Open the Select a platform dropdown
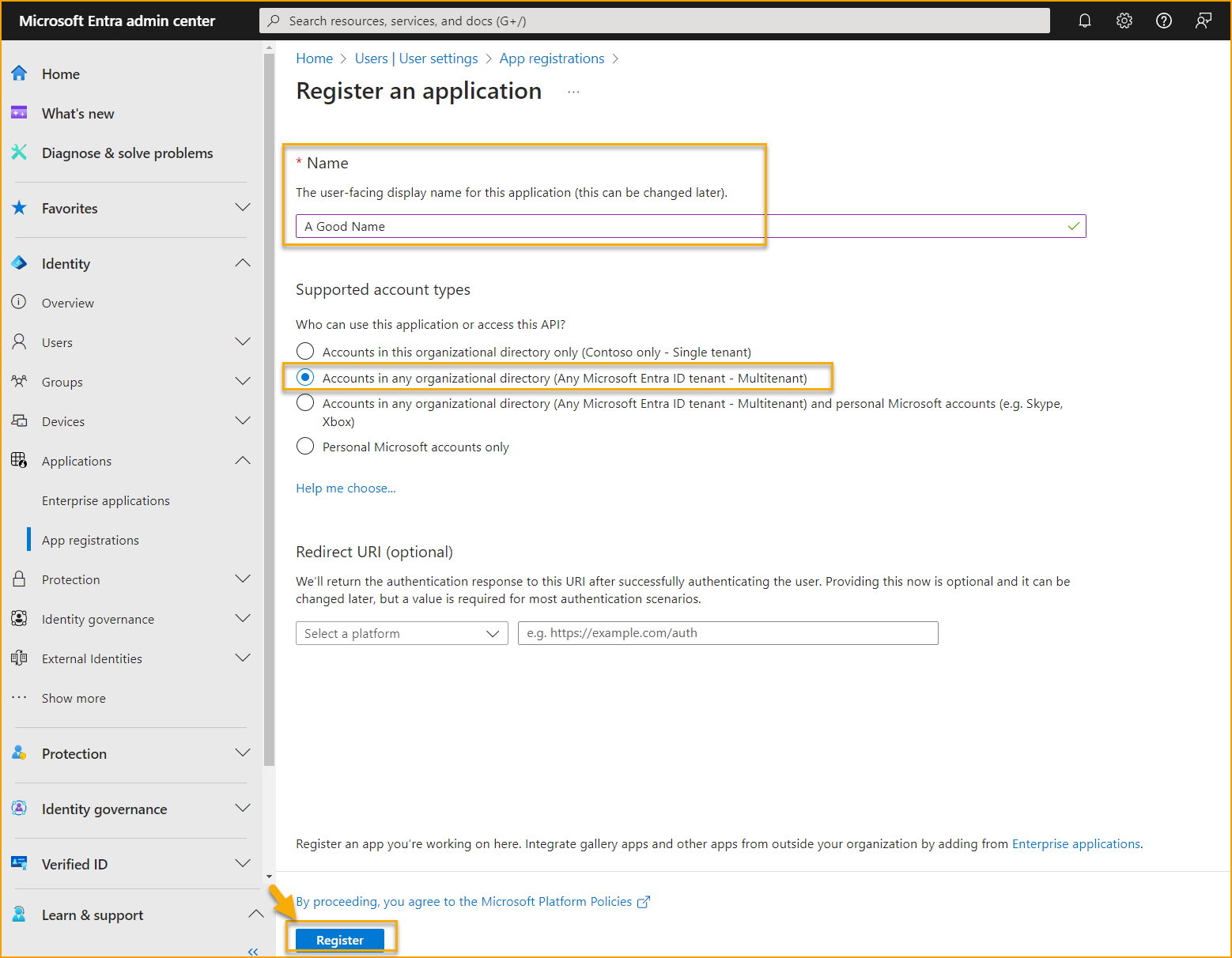The width and height of the screenshot is (1232, 958). click(x=402, y=633)
